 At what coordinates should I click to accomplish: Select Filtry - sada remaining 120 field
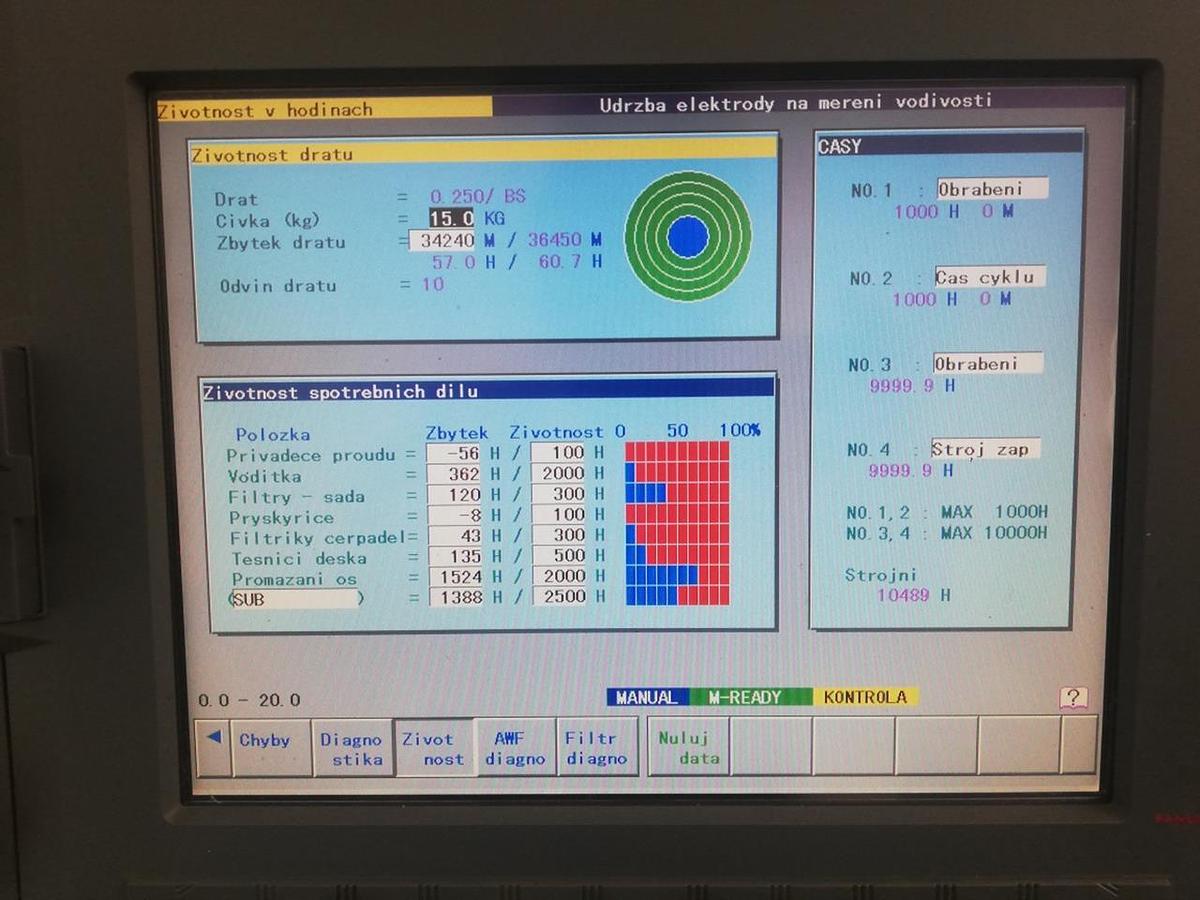pos(455,494)
